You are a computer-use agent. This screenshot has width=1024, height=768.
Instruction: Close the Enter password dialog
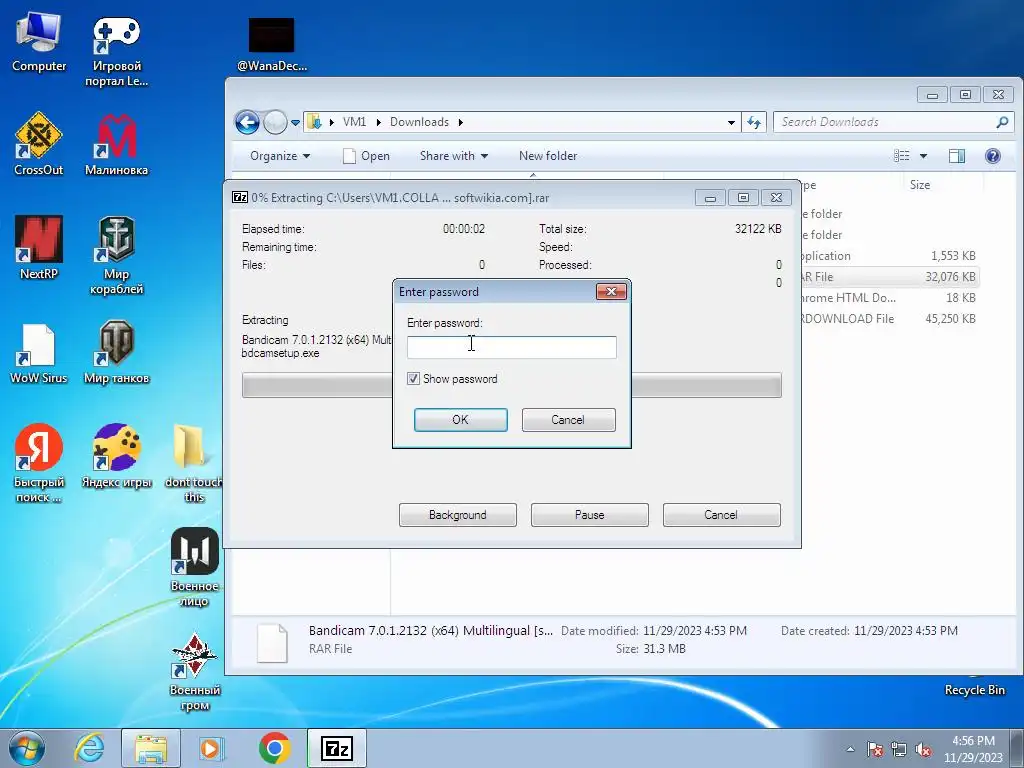coord(611,291)
